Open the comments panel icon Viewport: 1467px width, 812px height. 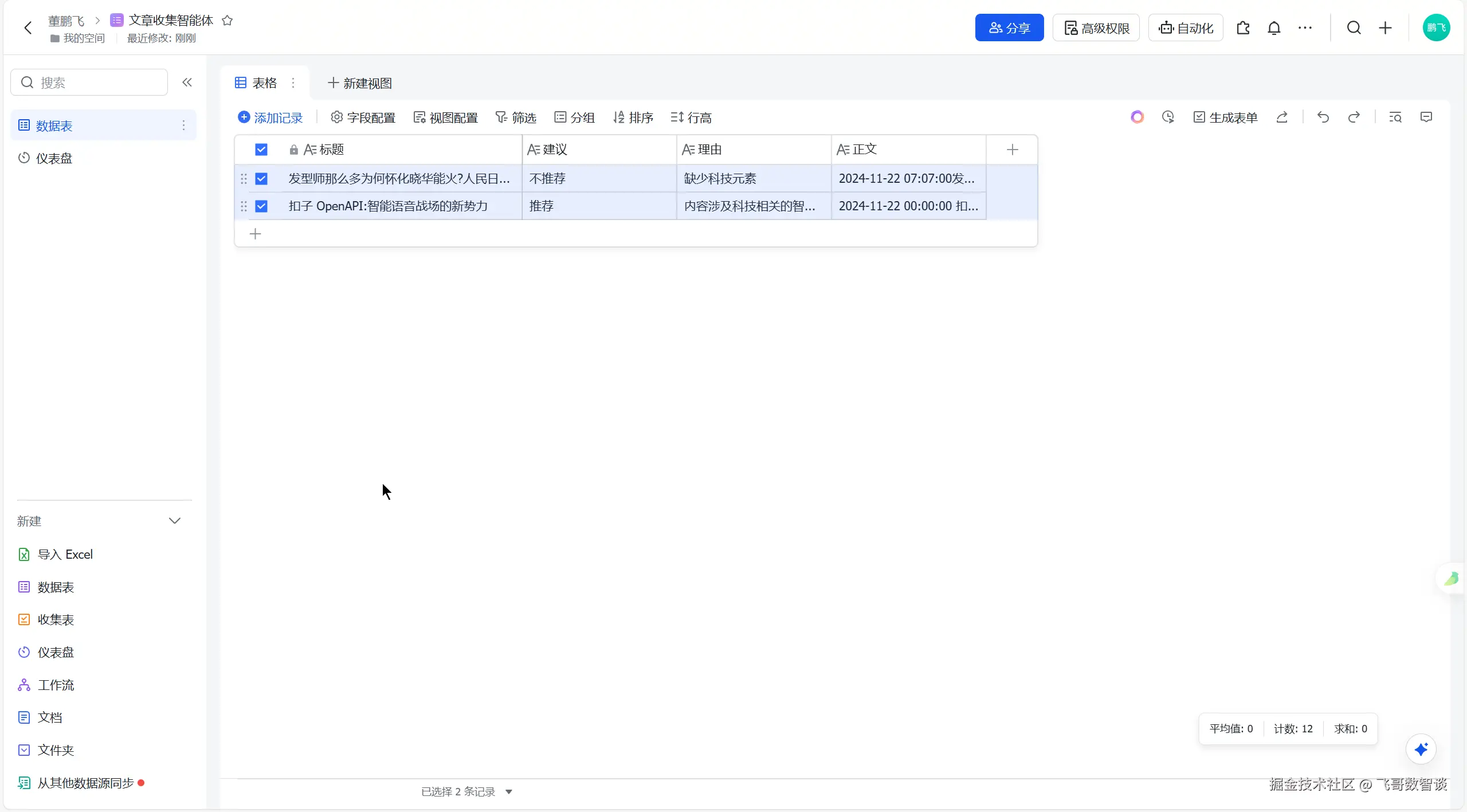1426,117
